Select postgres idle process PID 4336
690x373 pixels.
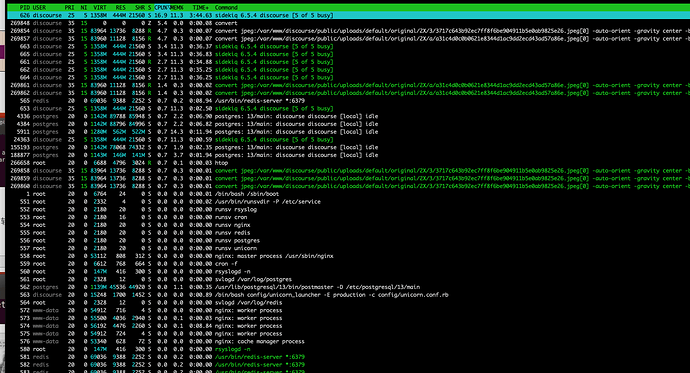pos(349,117)
